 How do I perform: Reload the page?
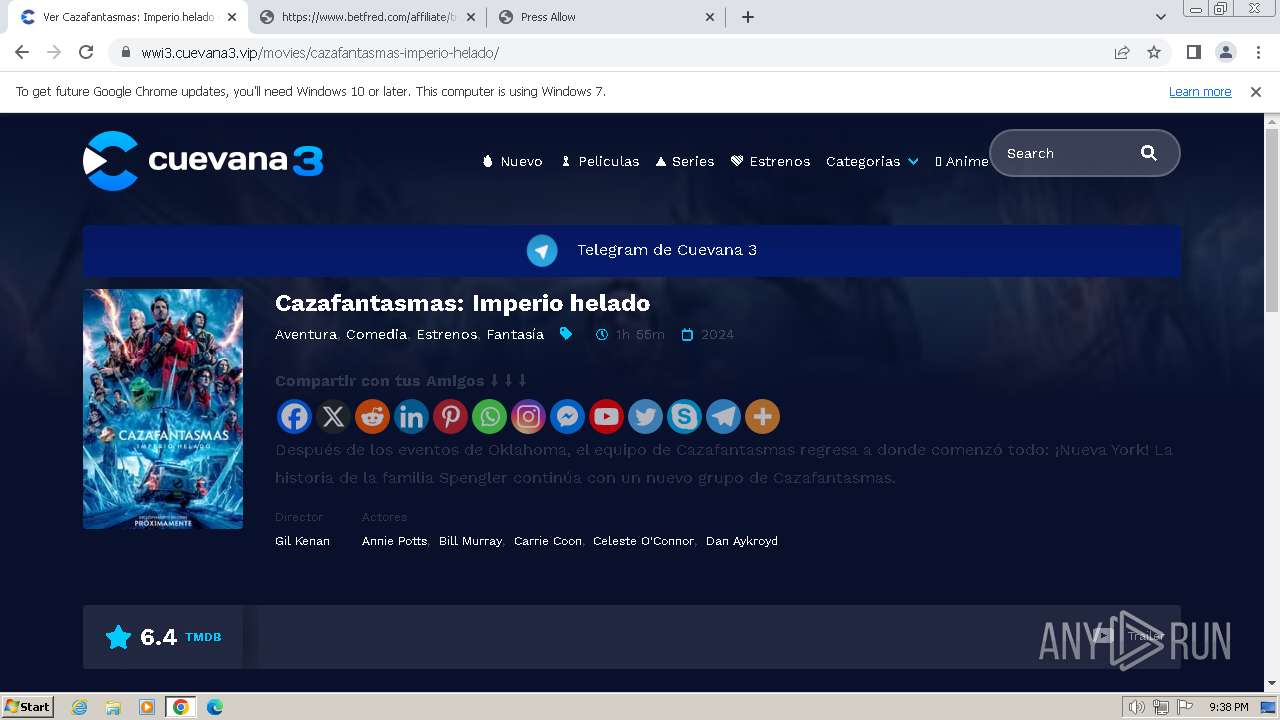86,52
